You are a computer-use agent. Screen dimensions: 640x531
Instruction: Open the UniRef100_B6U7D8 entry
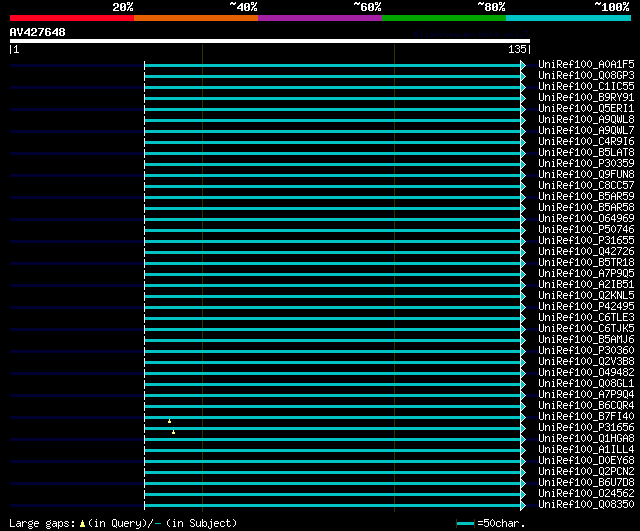tap(586, 483)
